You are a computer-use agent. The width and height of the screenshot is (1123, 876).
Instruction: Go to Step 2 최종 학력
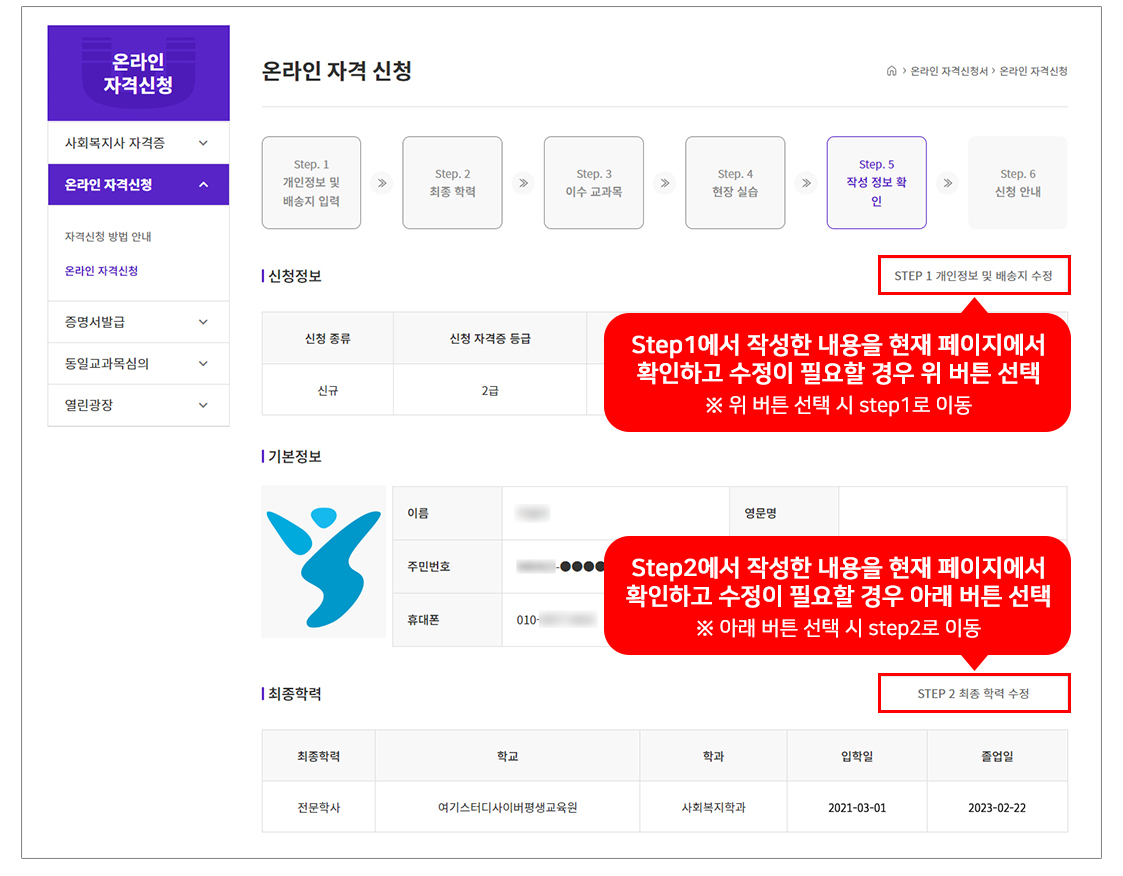pos(452,183)
